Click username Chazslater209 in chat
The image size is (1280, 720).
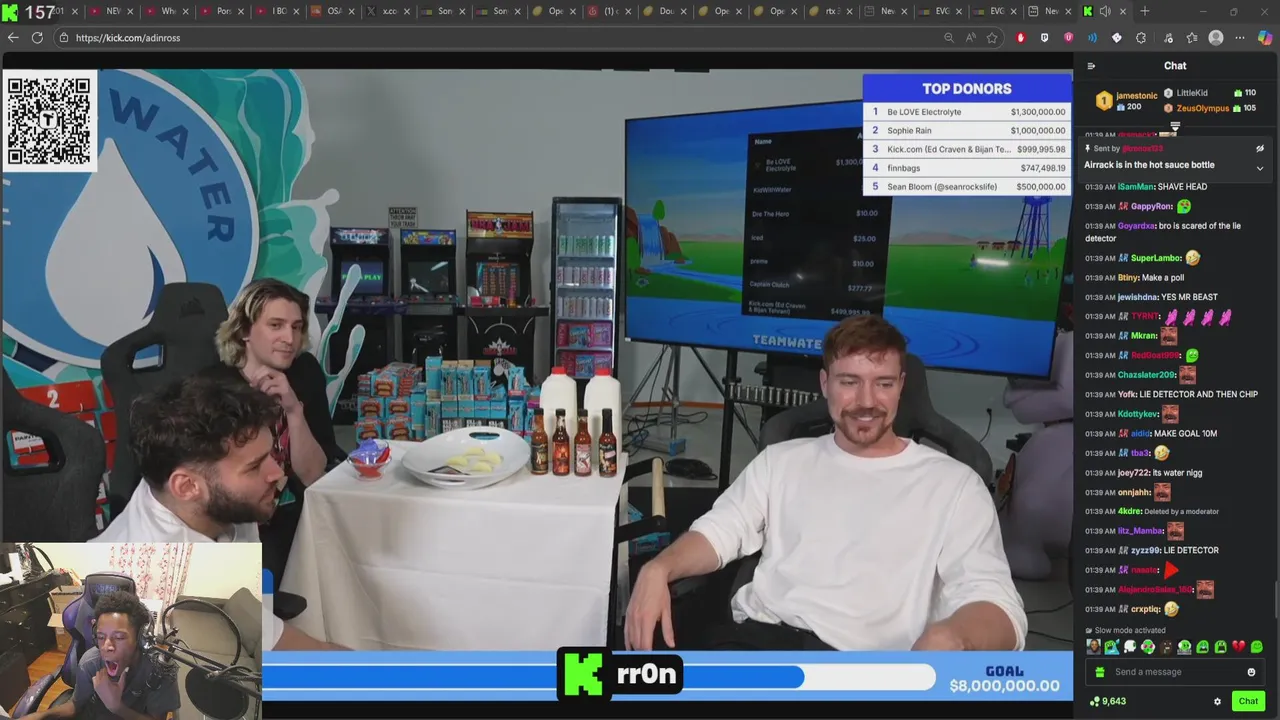click(x=1146, y=375)
